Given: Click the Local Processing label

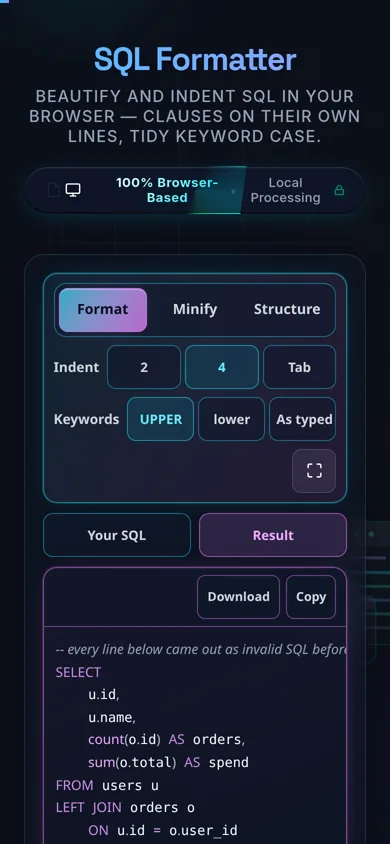Looking at the screenshot, I should point(285,190).
